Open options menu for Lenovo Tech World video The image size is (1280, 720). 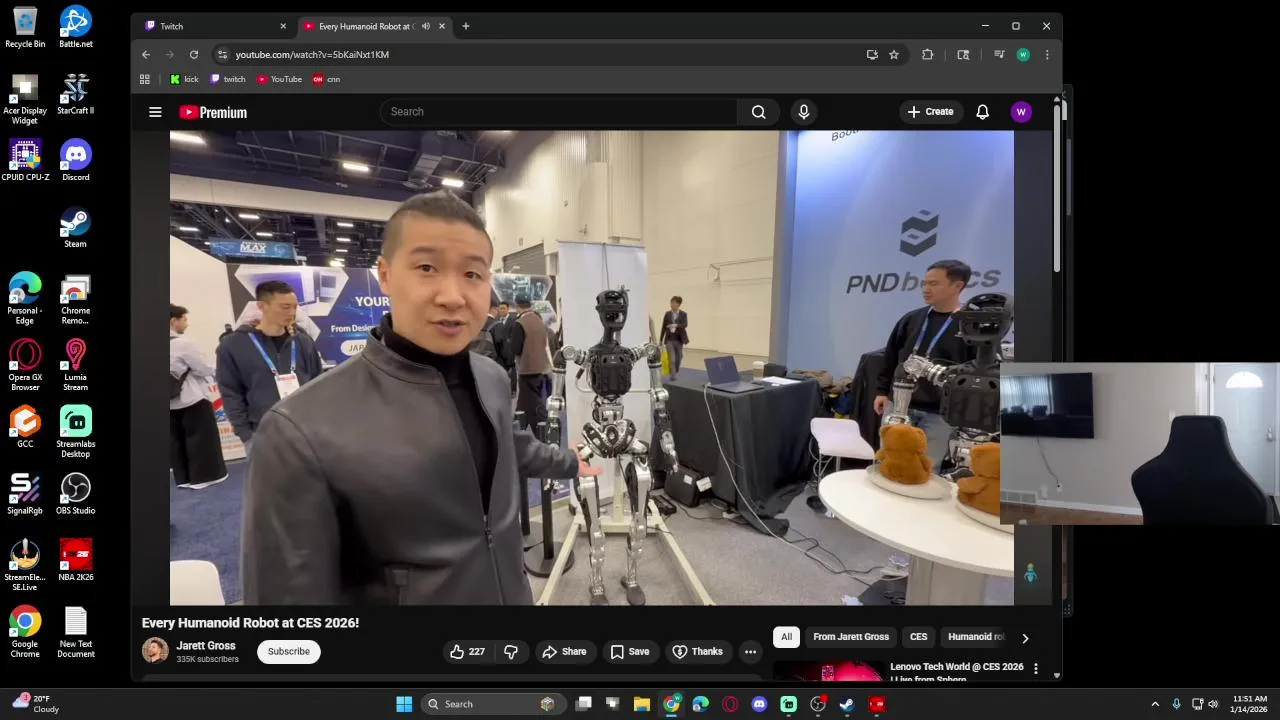pyautogui.click(x=1036, y=668)
